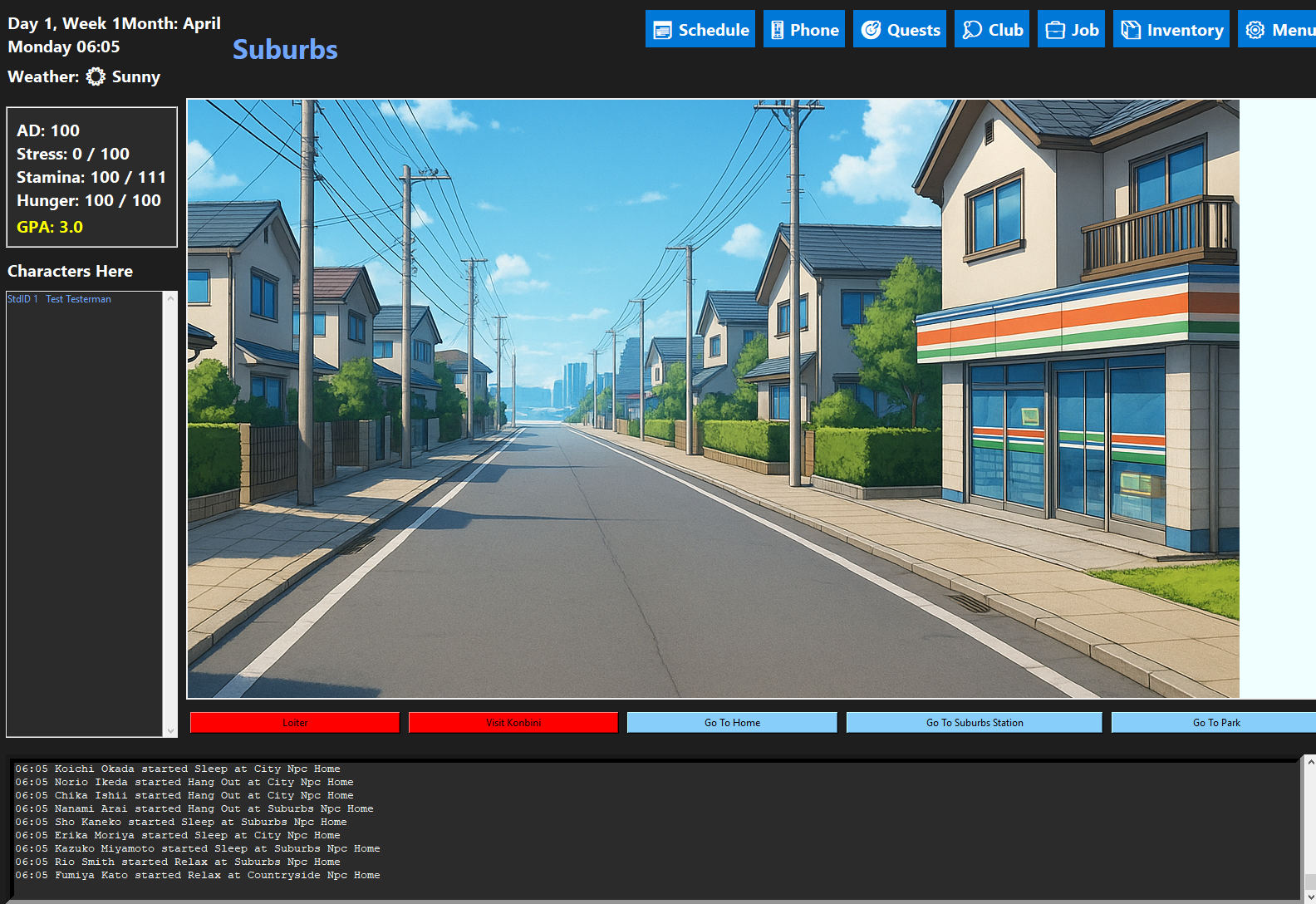Open the Job screen
The height and width of the screenshot is (904, 1316).
point(1071,29)
